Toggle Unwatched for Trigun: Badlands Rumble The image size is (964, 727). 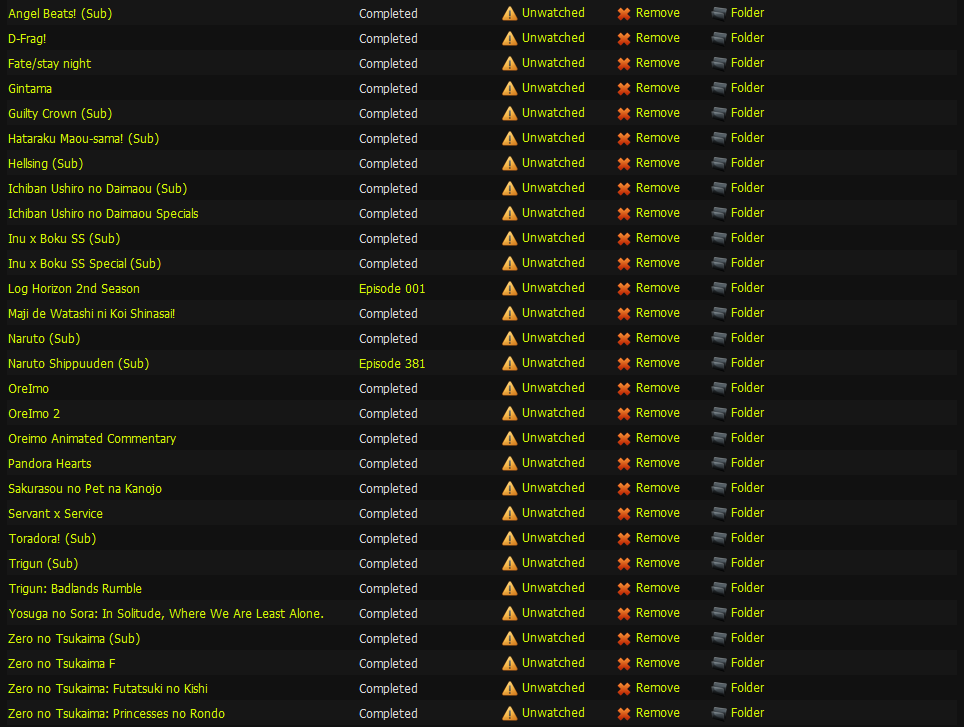click(553, 587)
